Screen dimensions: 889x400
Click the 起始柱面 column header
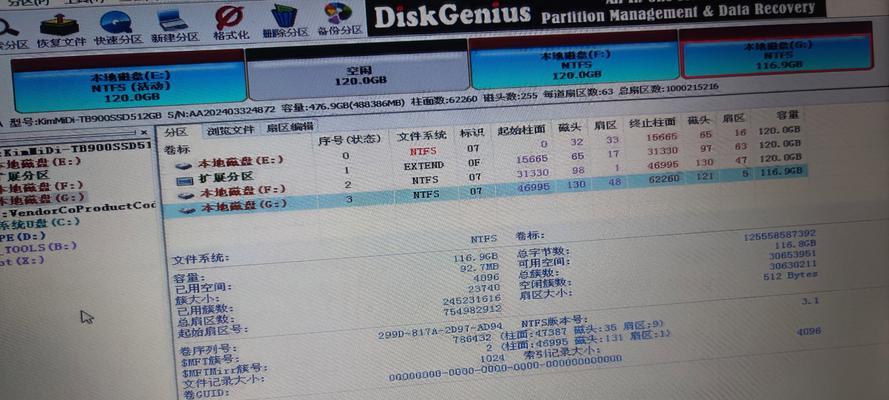522,130
